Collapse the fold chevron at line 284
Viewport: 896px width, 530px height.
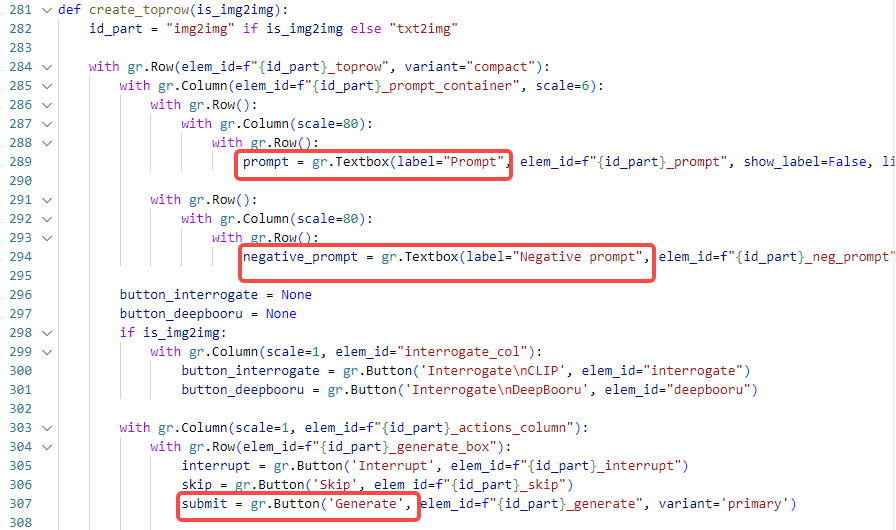pos(47,67)
